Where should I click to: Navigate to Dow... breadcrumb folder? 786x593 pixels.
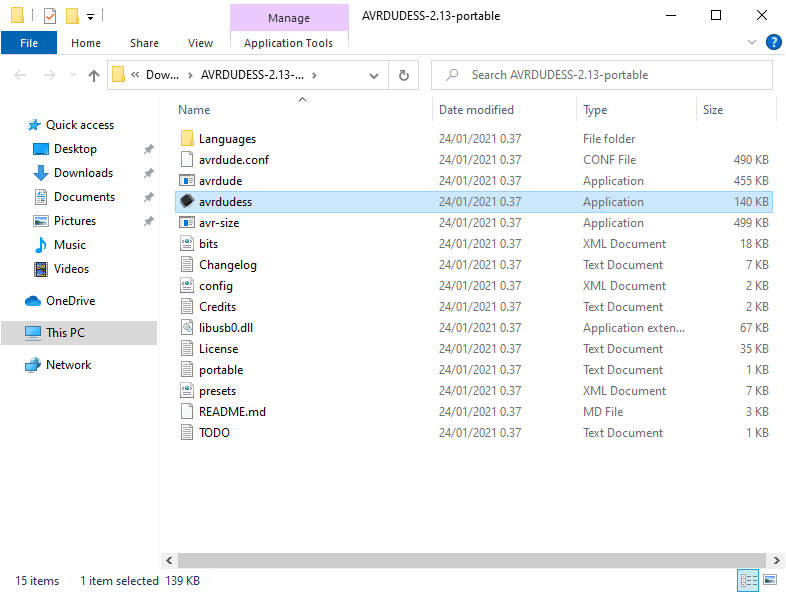(x=162, y=75)
